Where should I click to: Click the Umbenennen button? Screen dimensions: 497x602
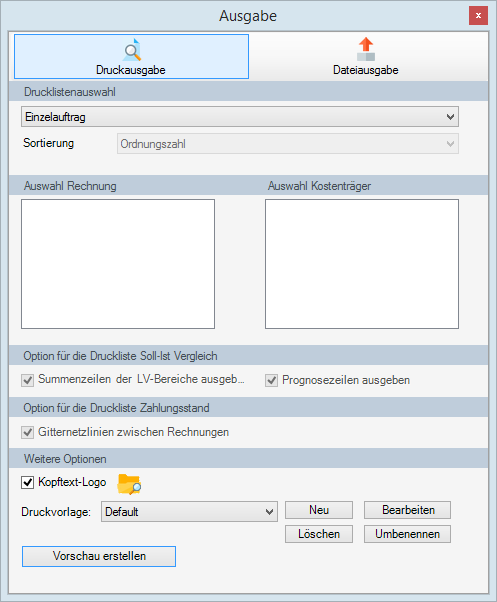click(x=408, y=534)
